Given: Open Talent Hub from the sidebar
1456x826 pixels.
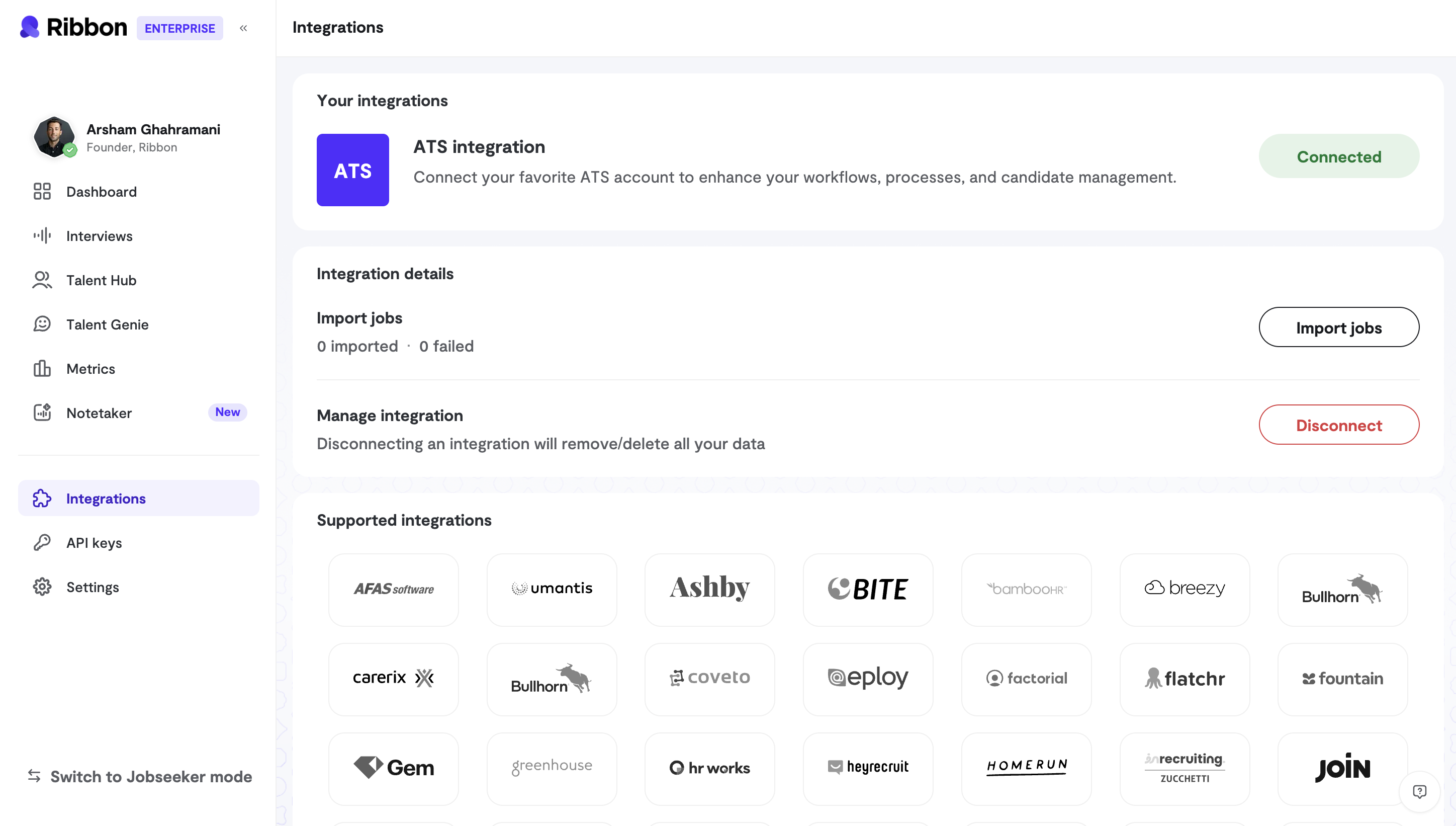Looking at the screenshot, I should tap(101, 280).
